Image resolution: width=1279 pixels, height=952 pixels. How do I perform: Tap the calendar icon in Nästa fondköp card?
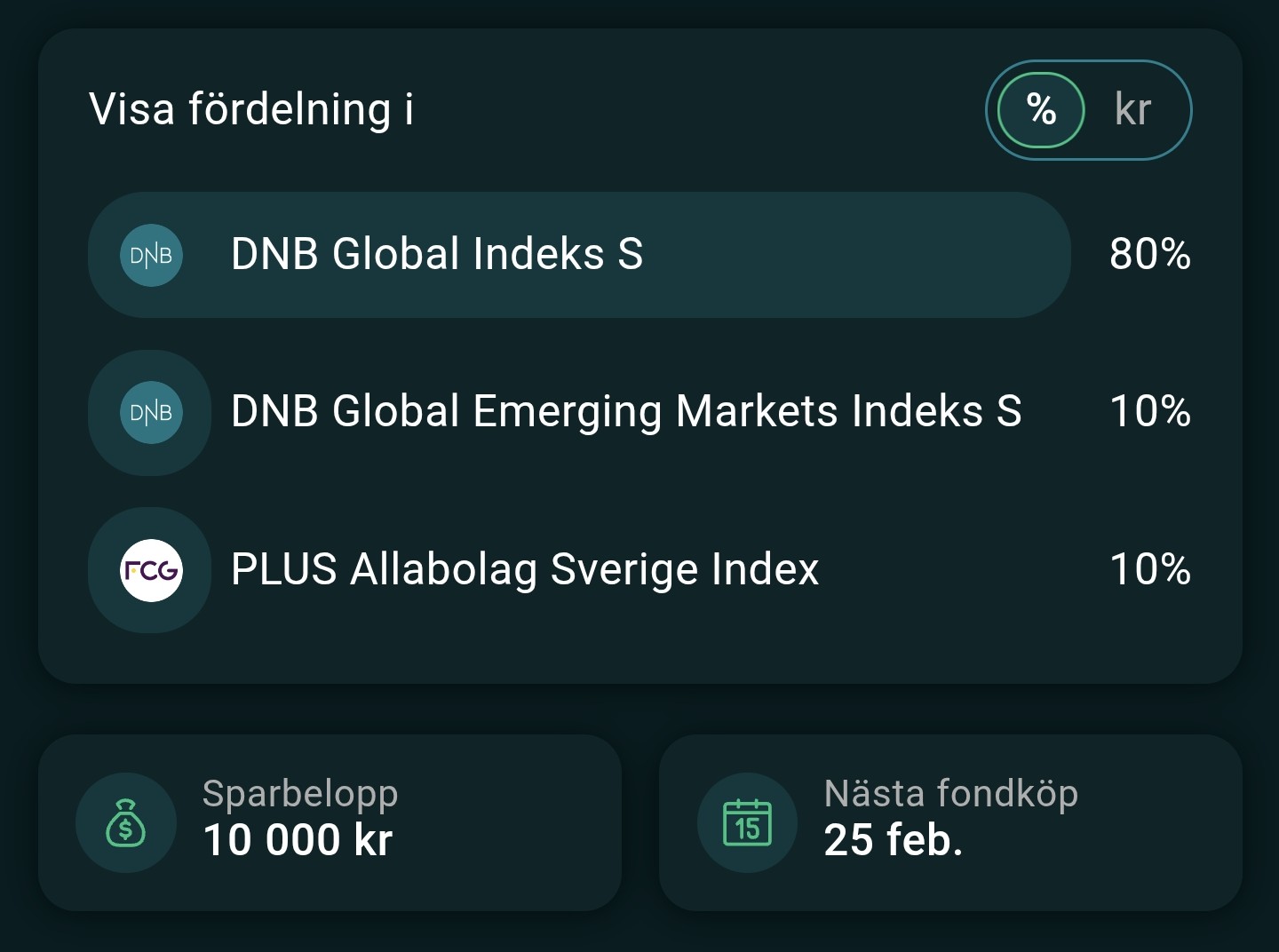(x=747, y=823)
